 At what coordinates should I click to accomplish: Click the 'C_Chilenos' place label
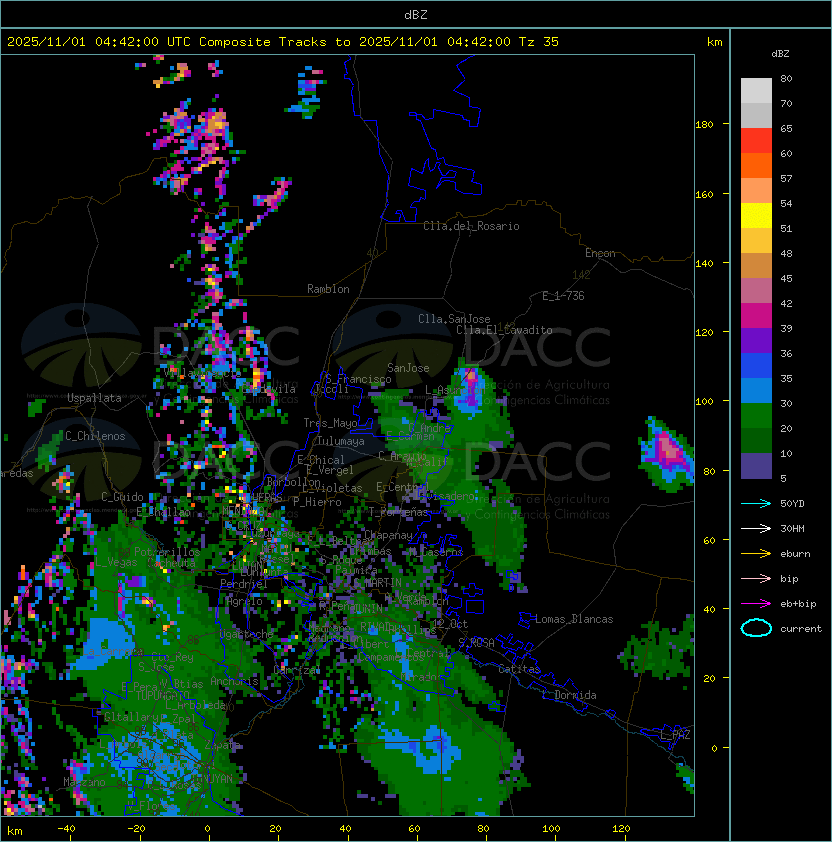point(95,436)
